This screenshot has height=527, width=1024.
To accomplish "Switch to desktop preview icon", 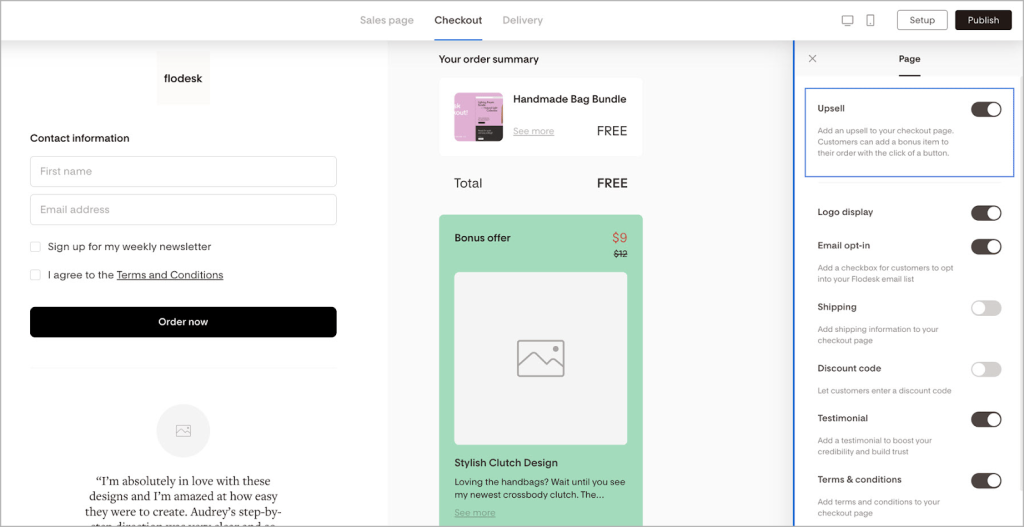I will [847, 20].
